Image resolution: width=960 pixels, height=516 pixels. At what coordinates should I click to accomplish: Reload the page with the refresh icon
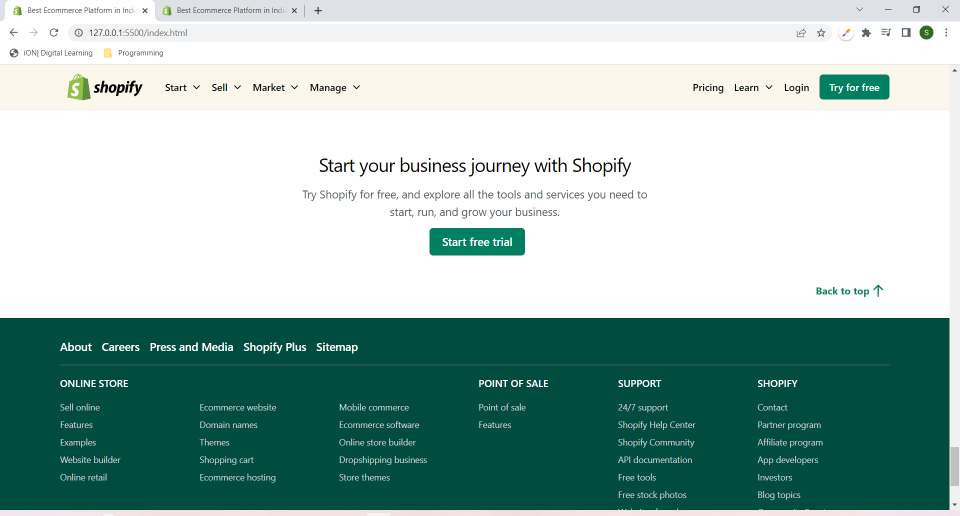click(x=54, y=32)
